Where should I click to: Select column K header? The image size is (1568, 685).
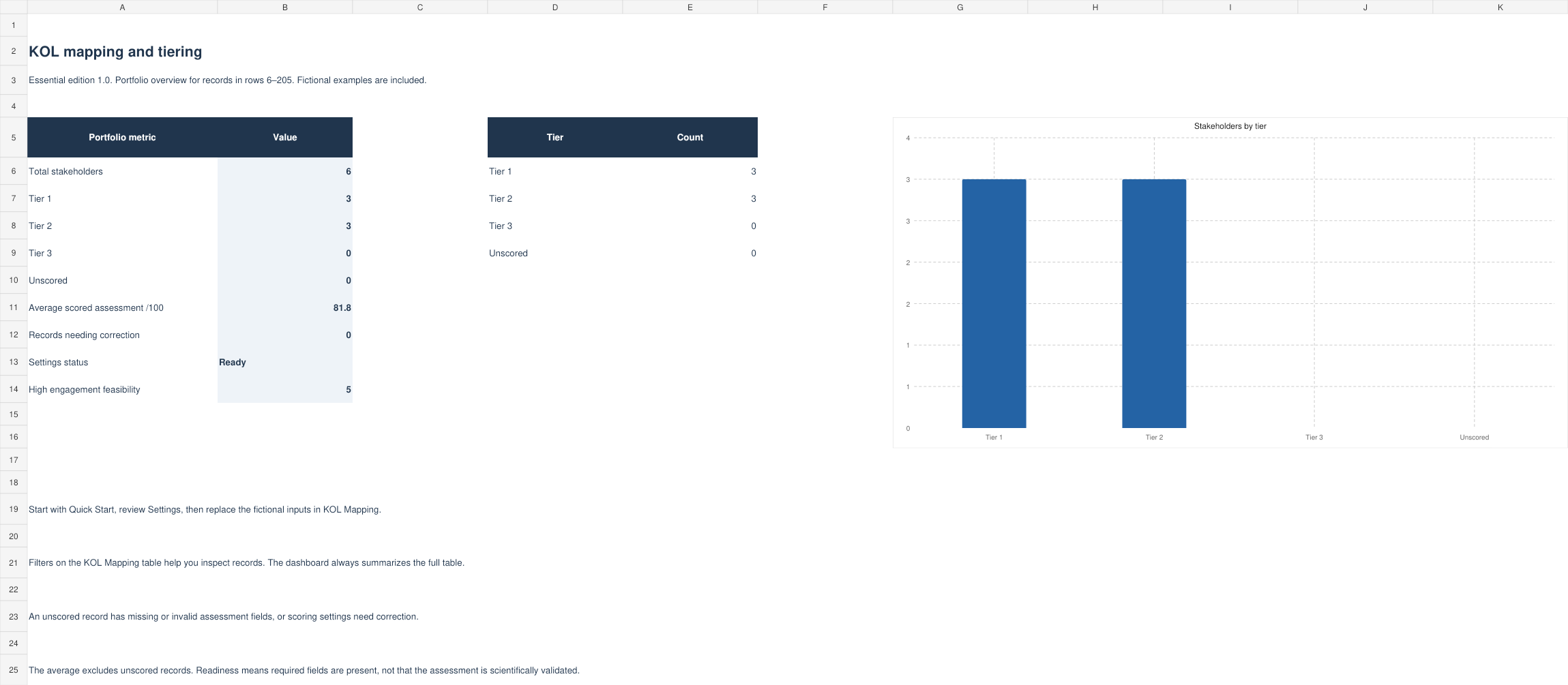click(1500, 7)
